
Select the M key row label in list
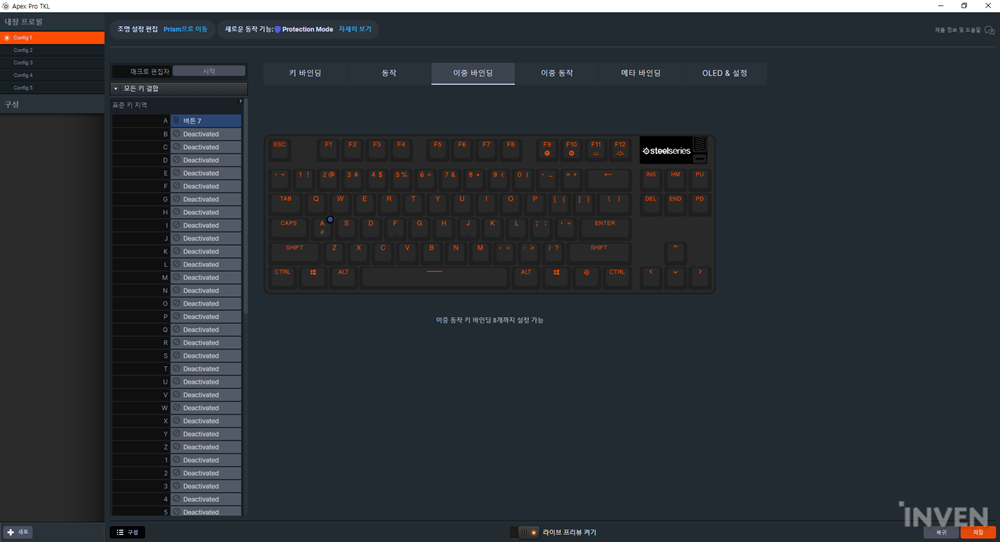(141, 277)
